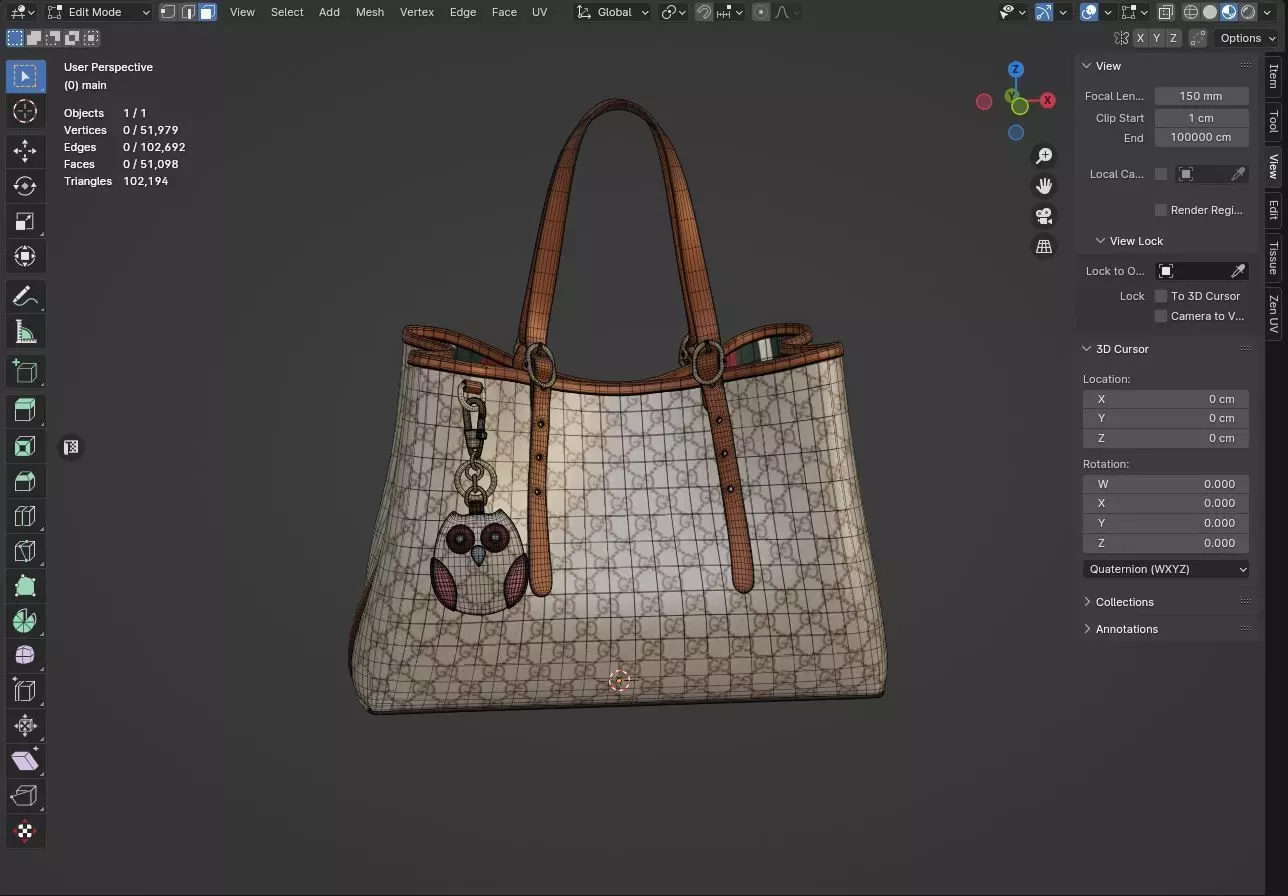Click the Focal Length 150 mm field
Screen dimensions: 1288x896
pyautogui.click(x=1201, y=96)
